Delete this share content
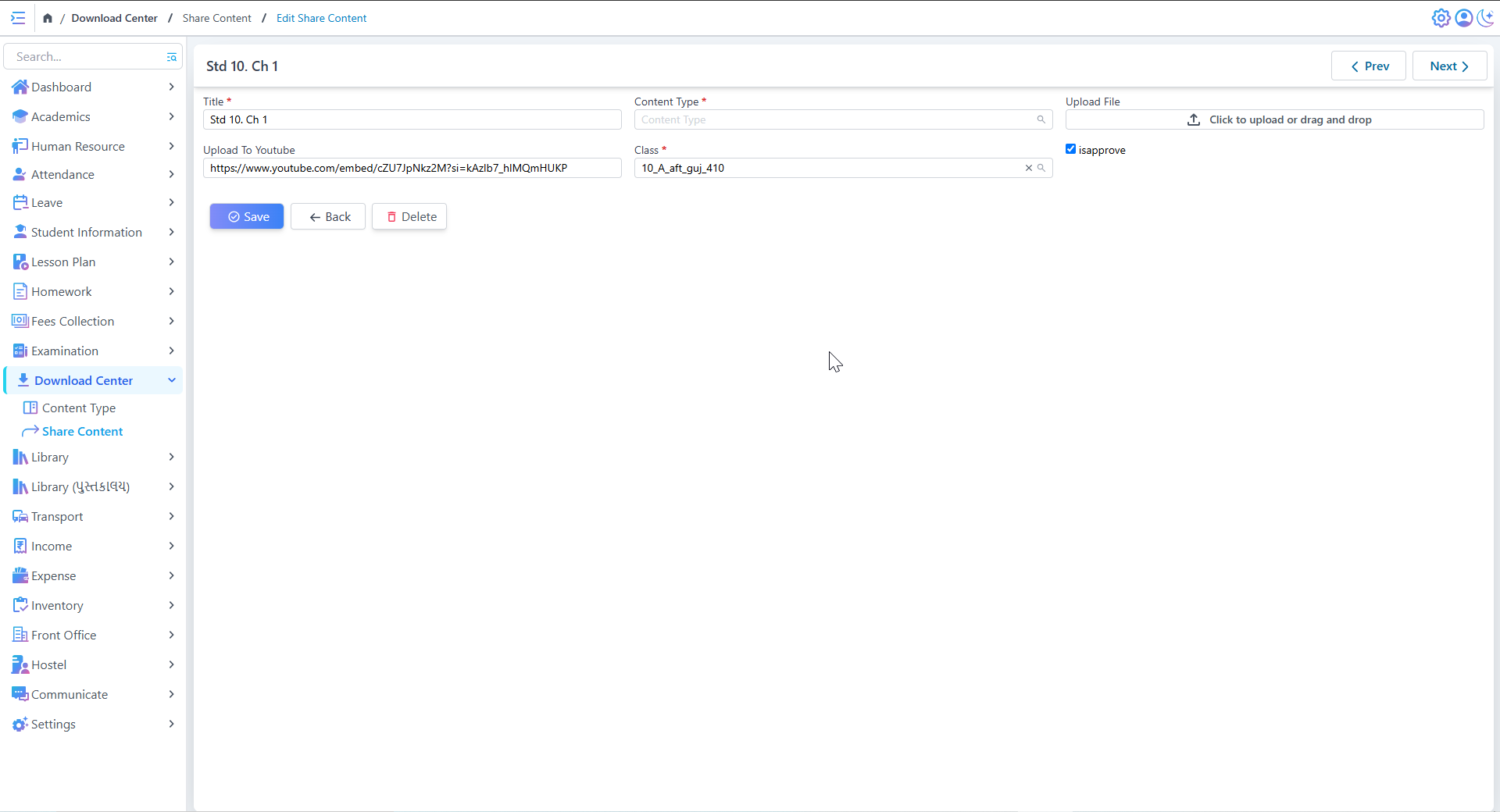Screen dimensions: 1500x812 409,216
